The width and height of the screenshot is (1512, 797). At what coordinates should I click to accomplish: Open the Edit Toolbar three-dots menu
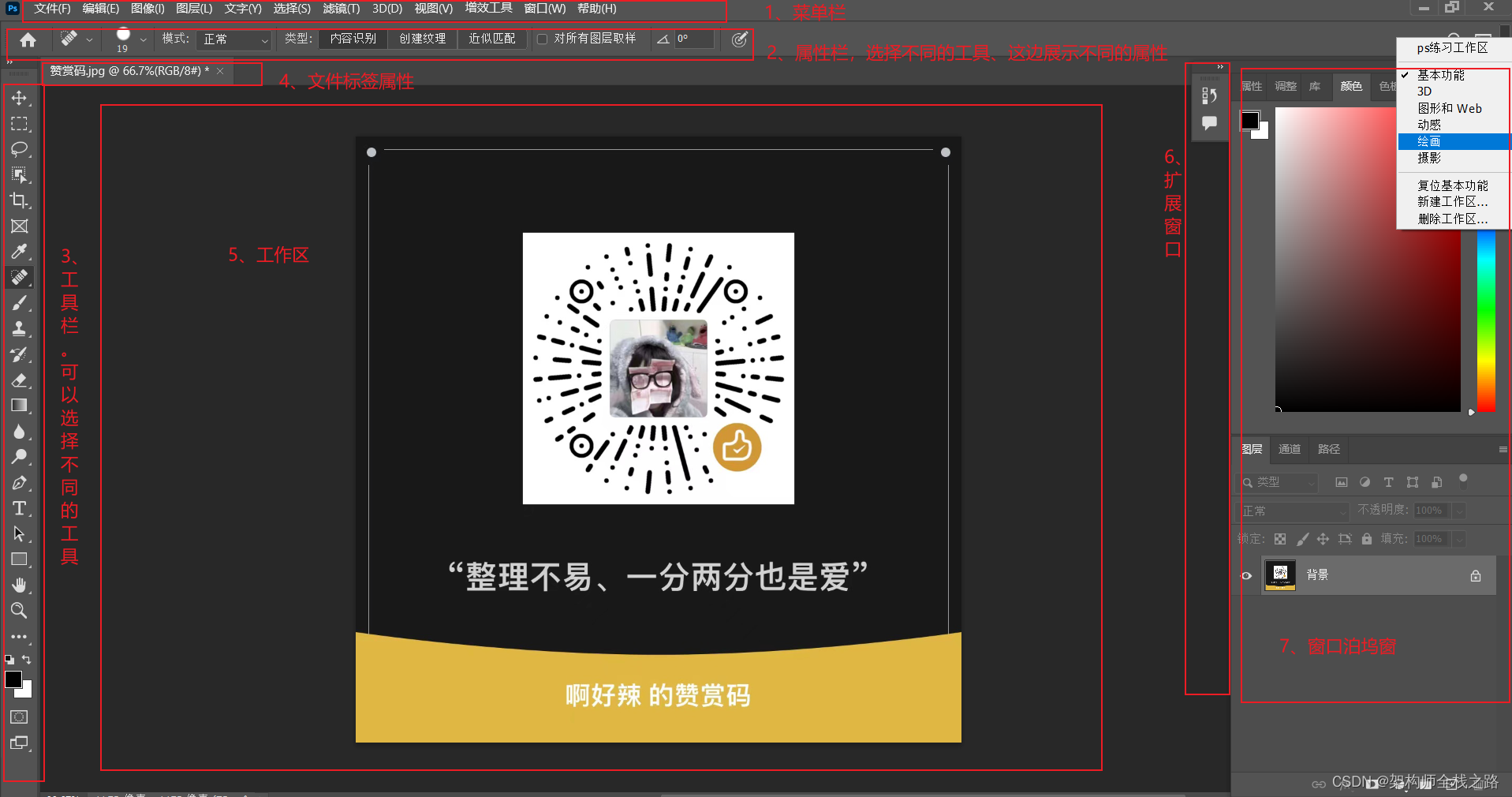click(19, 637)
